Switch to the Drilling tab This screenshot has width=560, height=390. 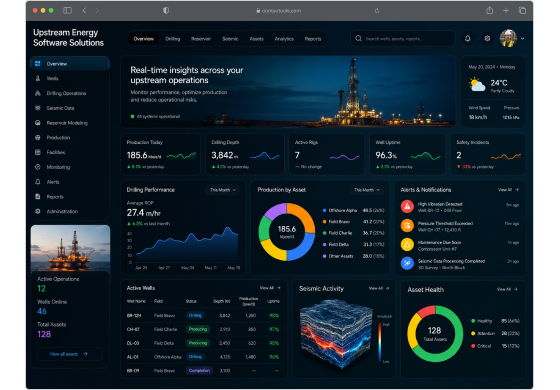pyautogui.click(x=172, y=39)
